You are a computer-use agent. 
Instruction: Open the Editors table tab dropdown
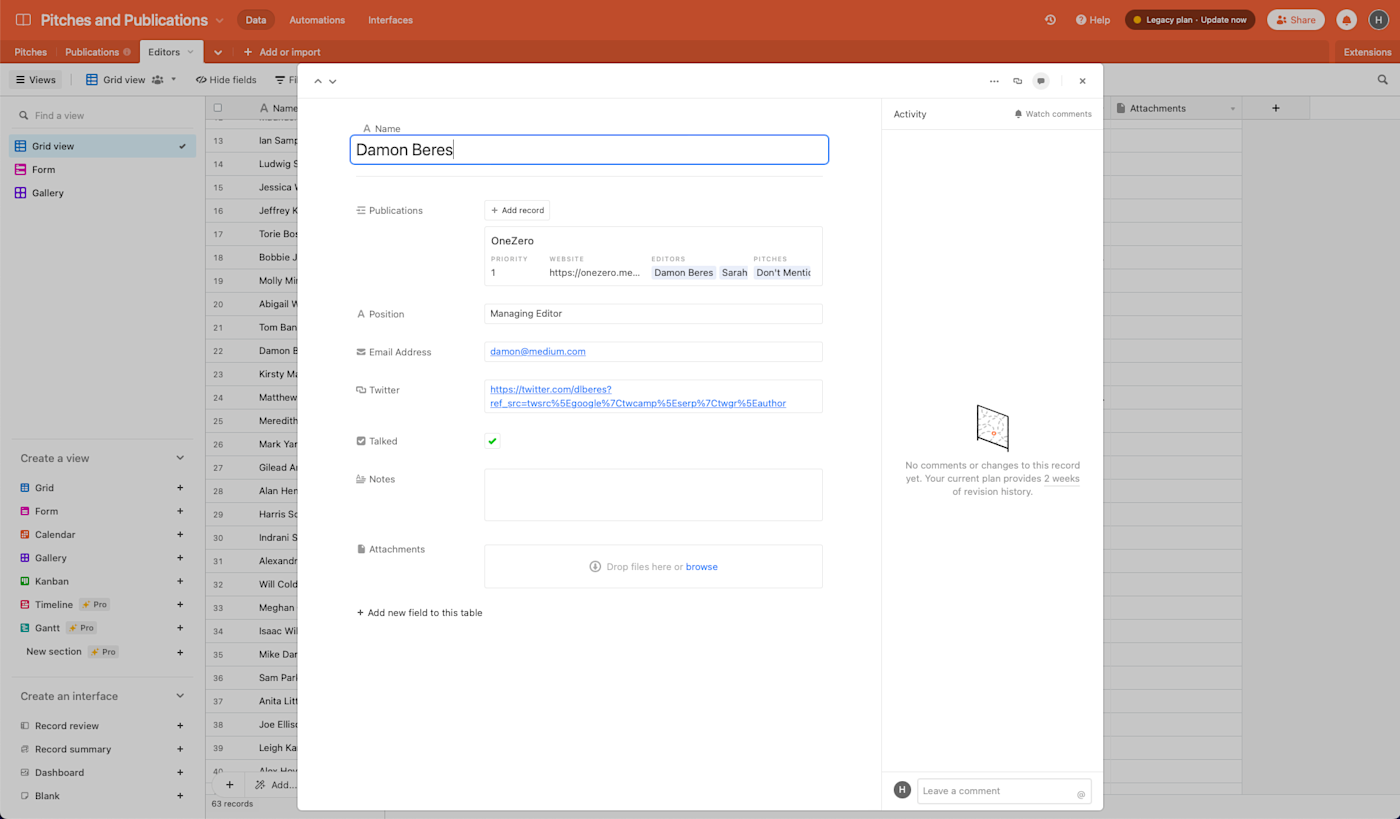coord(190,52)
